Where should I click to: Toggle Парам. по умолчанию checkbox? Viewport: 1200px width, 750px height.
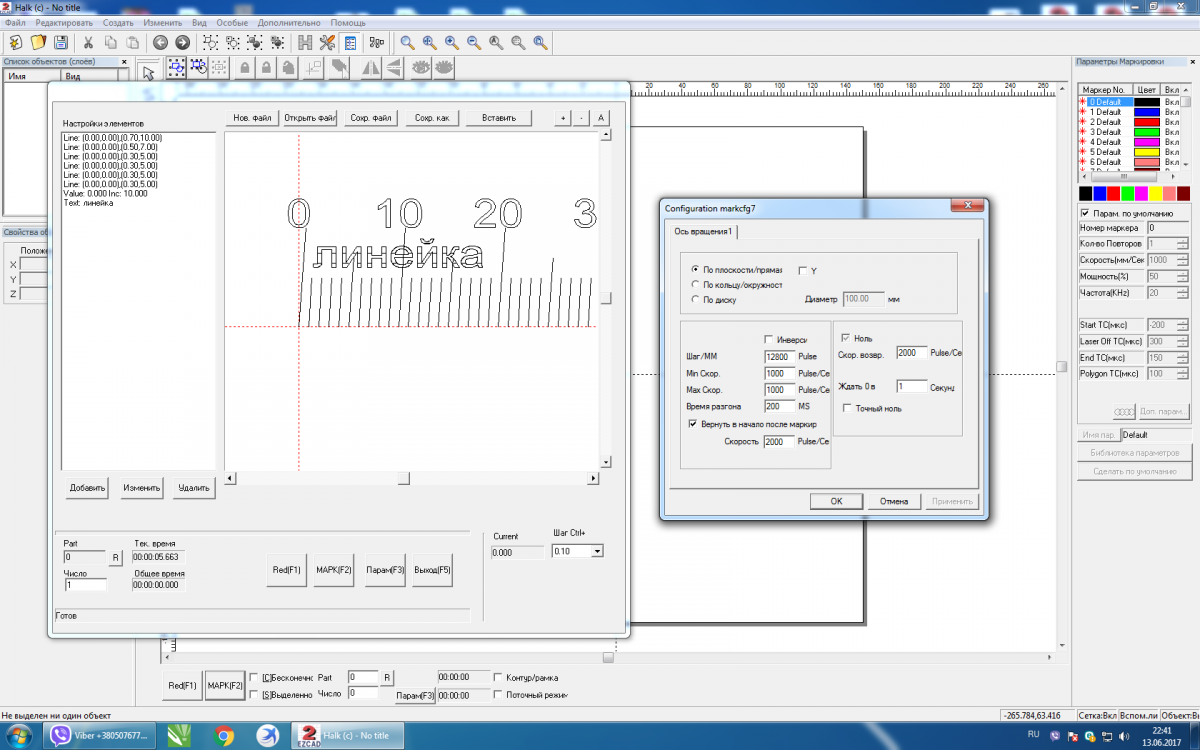click(1086, 212)
